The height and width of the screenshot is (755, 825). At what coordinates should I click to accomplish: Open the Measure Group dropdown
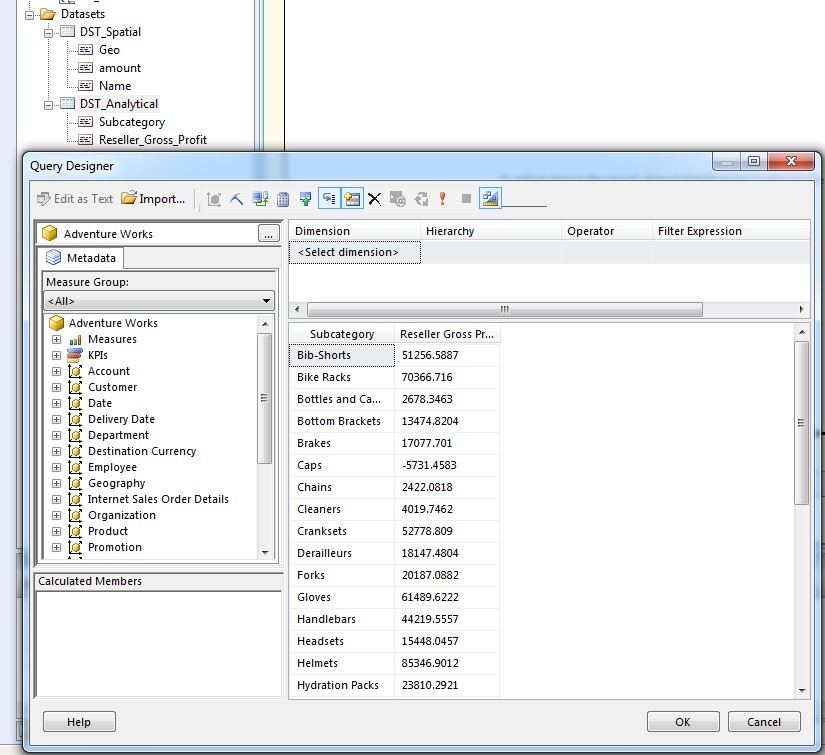[158, 301]
